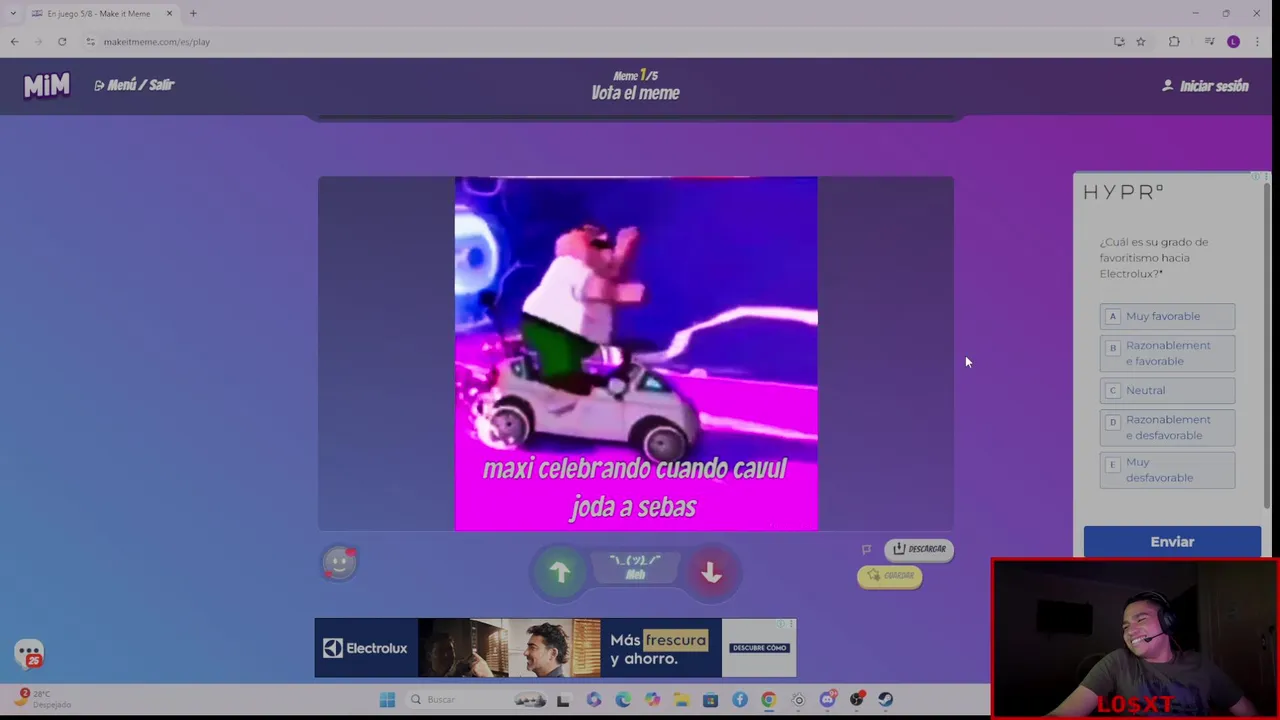Image resolution: width=1280 pixels, height=720 pixels.
Task: Open Microsoft Edge from the taskbar
Action: click(623, 700)
